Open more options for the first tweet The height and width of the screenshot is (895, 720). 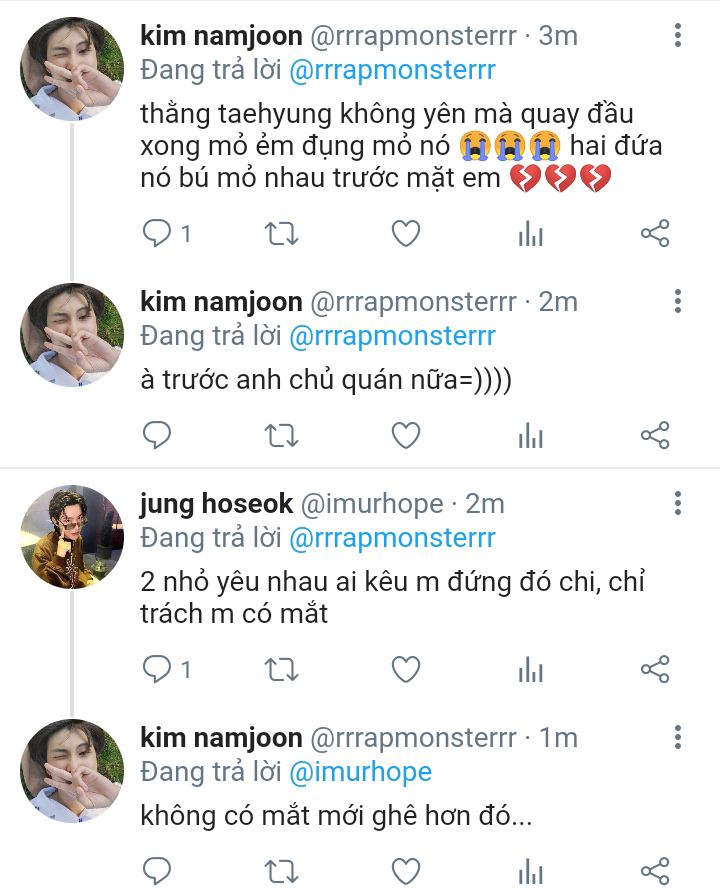pyautogui.click(x=678, y=37)
